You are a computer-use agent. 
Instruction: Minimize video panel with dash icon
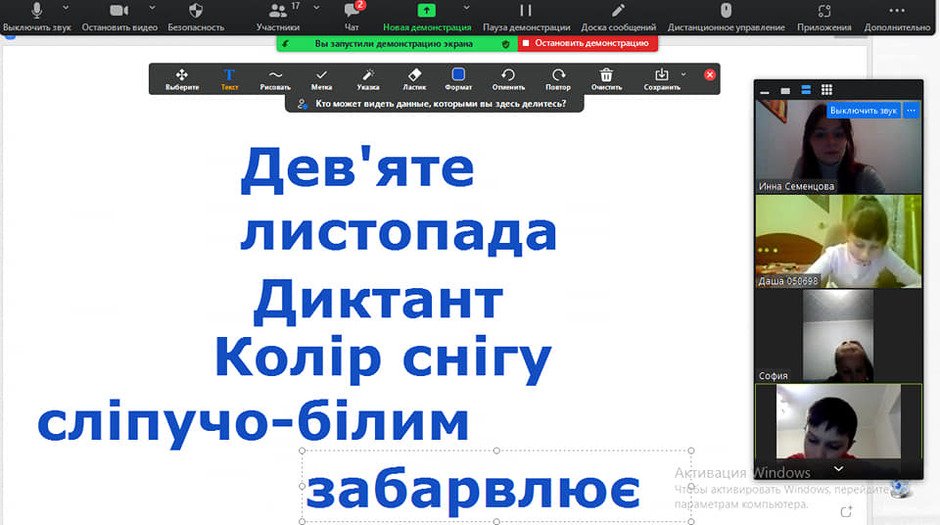764,90
